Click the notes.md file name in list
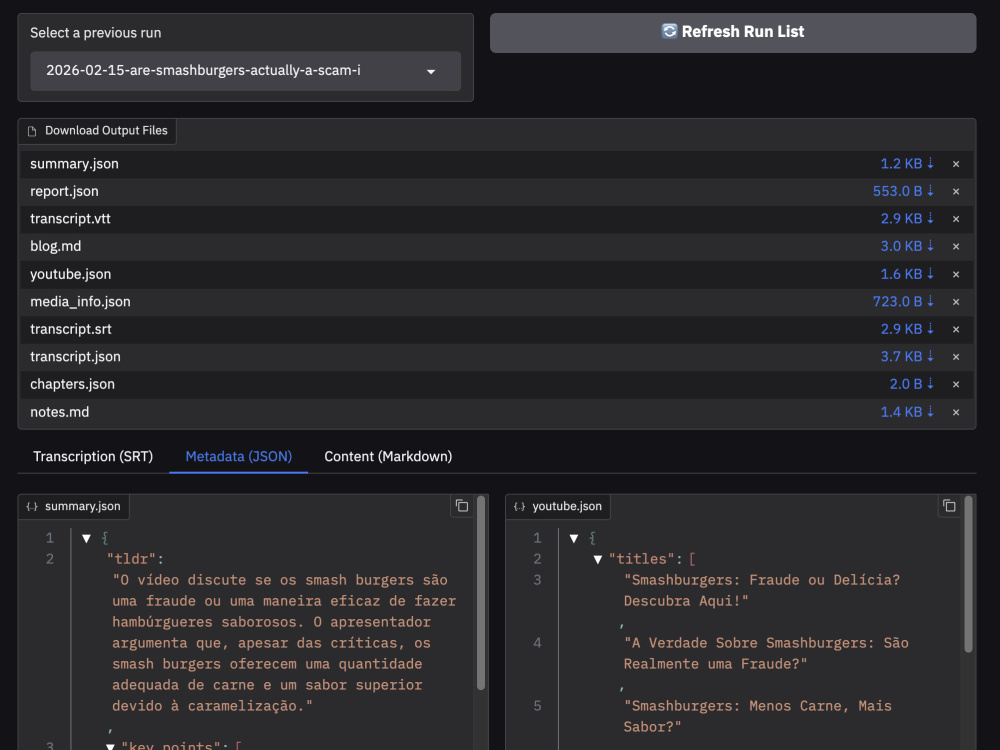Viewport: 1000px width, 750px height. click(59, 412)
